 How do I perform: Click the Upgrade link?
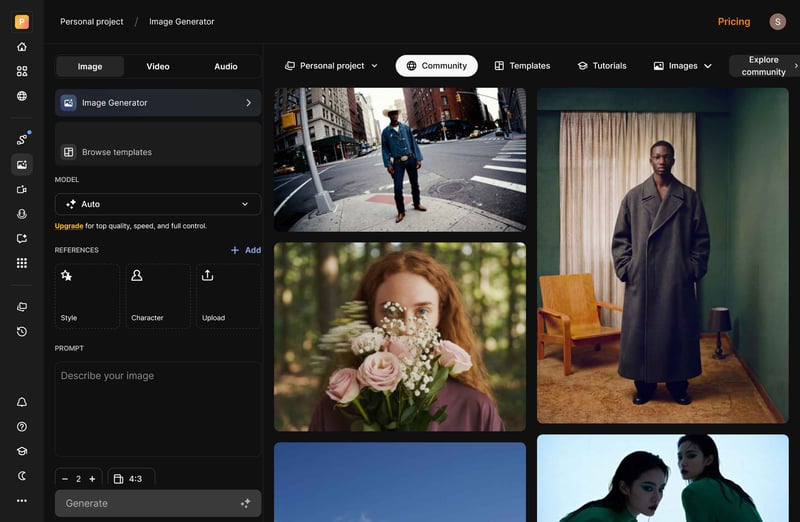69,226
